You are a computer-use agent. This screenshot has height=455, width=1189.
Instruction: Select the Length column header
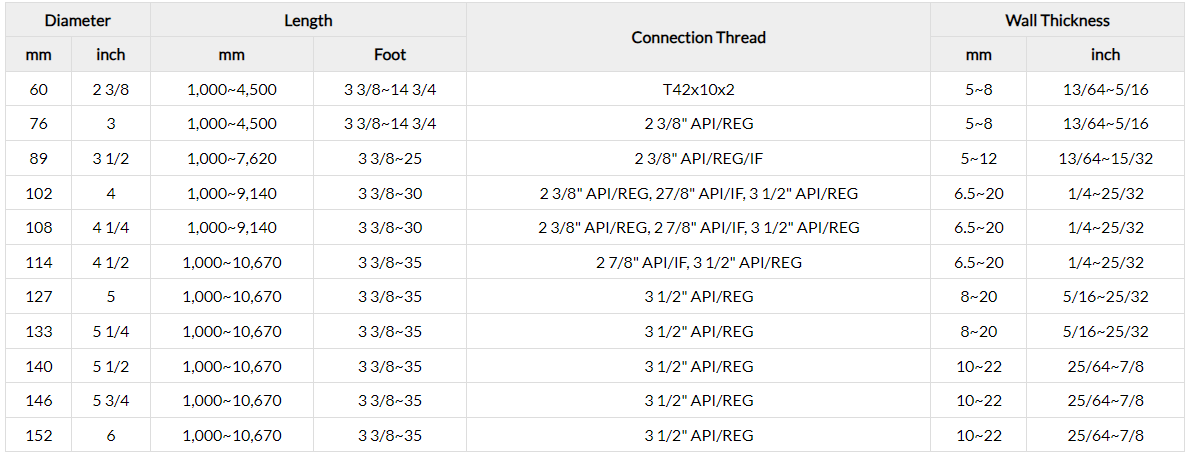click(308, 20)
